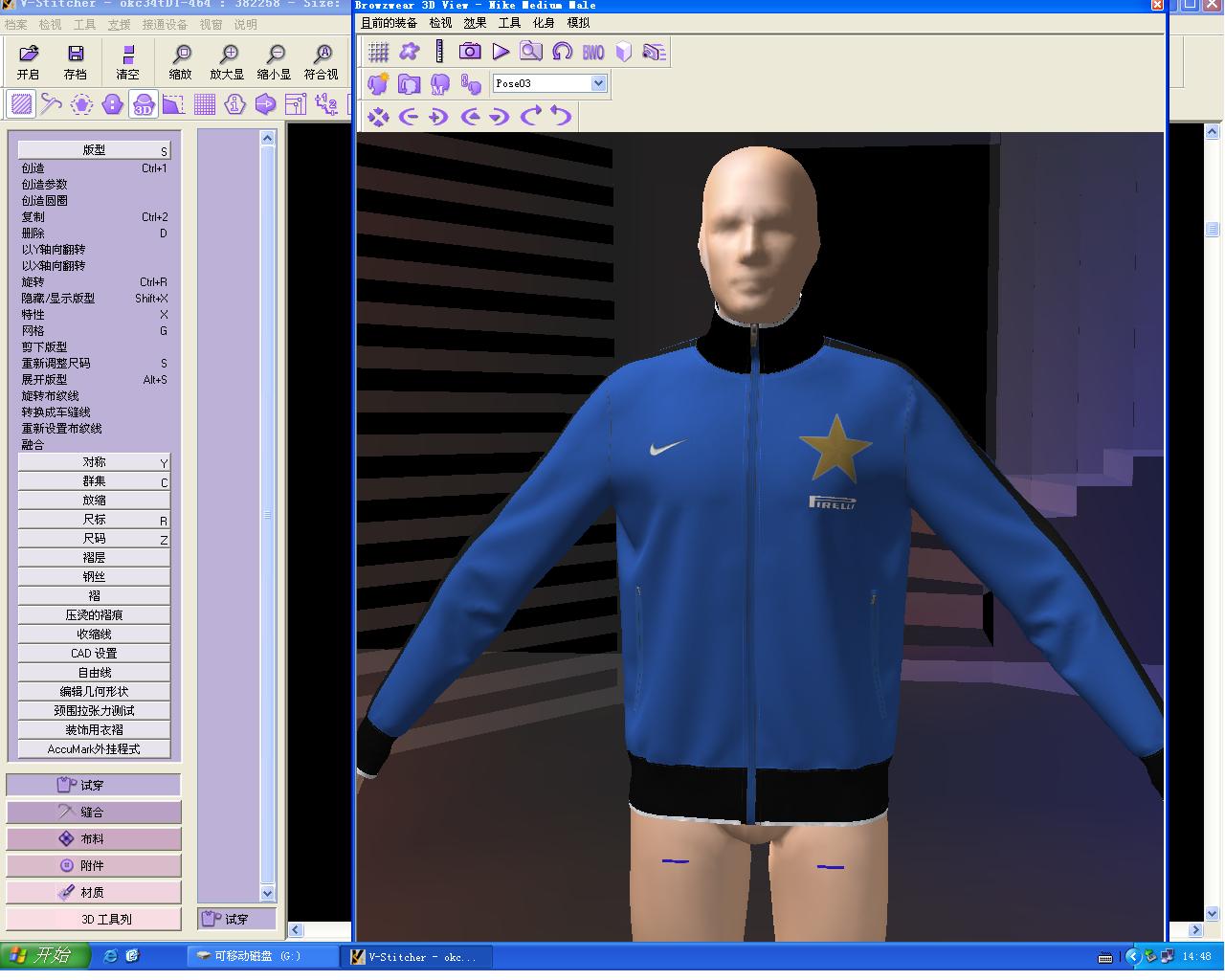This screenshot has height=980, width=1225.
Task: Open the 目前的装备 menu in 3D View
Action: [390, 23]
